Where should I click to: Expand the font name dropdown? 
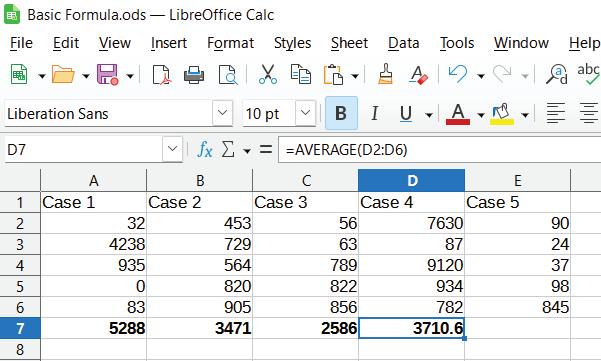pos(222,113)
